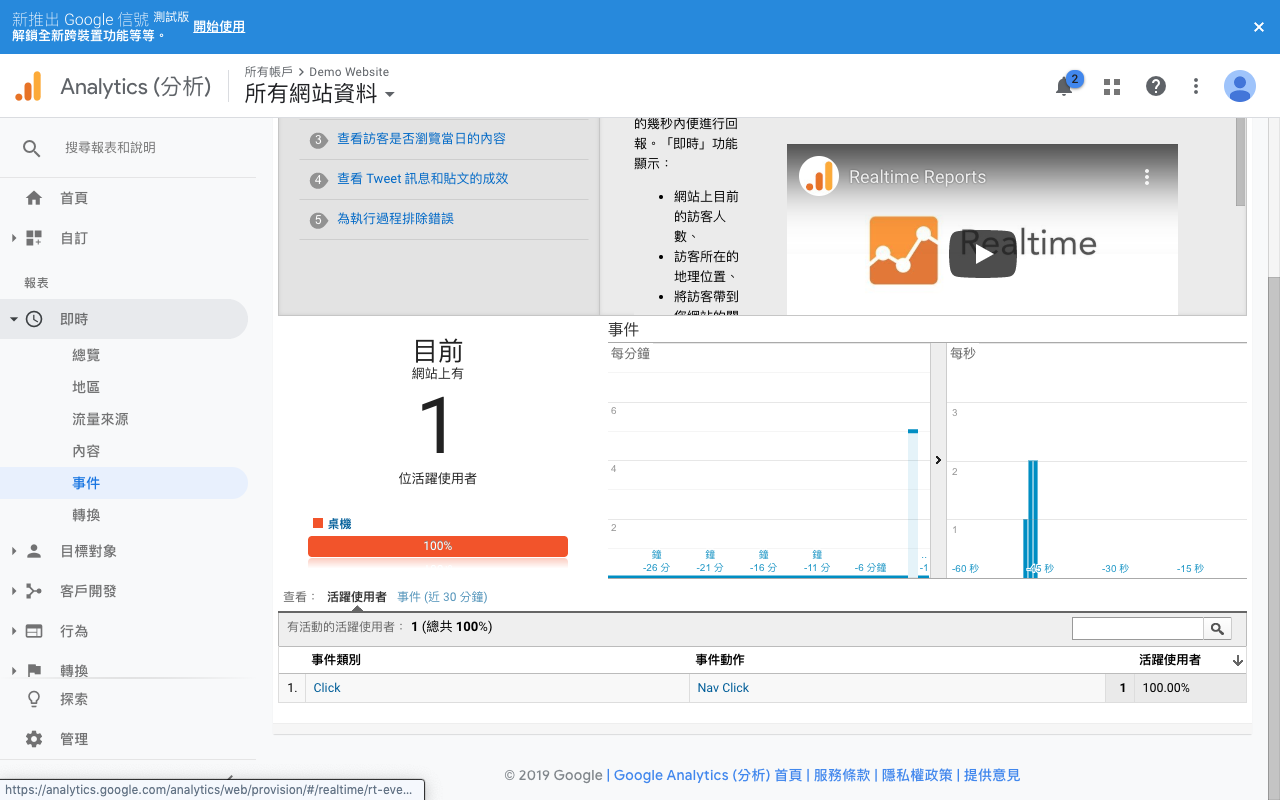This screenshot has height=800, width=1280.
Task: Open 隱私權政策 footer link
Action: 917,775
